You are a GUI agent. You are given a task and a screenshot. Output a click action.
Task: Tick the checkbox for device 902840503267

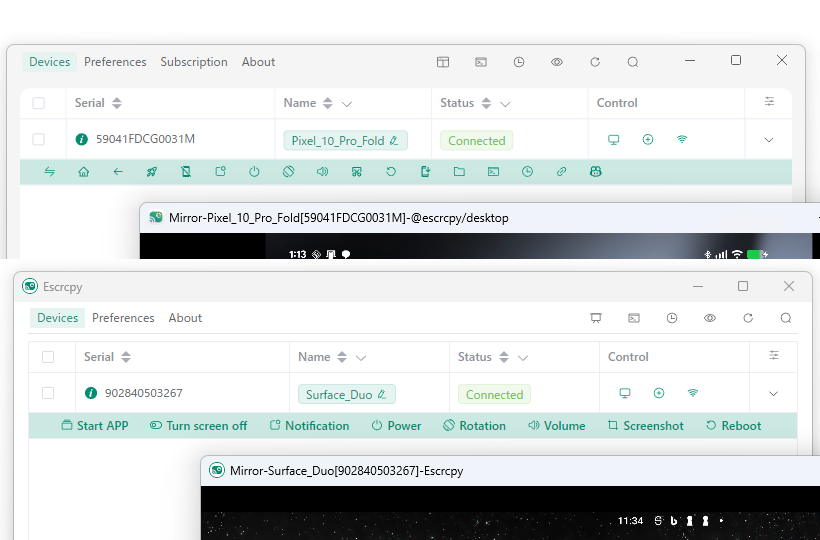click(x=48, y=393)
